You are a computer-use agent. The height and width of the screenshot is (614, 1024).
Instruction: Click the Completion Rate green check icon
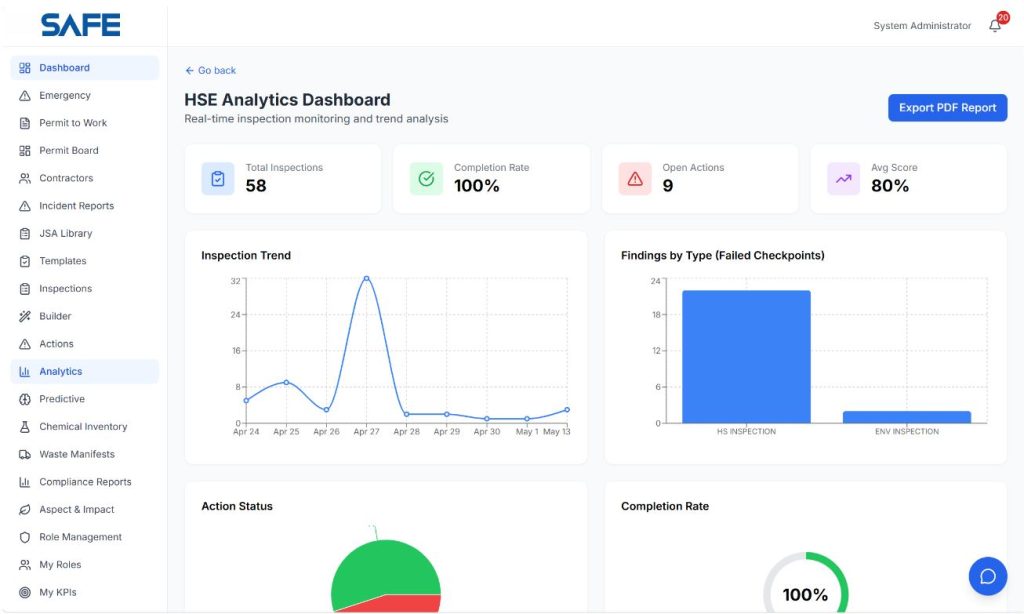pyautogui.click(x=426, y=179)
